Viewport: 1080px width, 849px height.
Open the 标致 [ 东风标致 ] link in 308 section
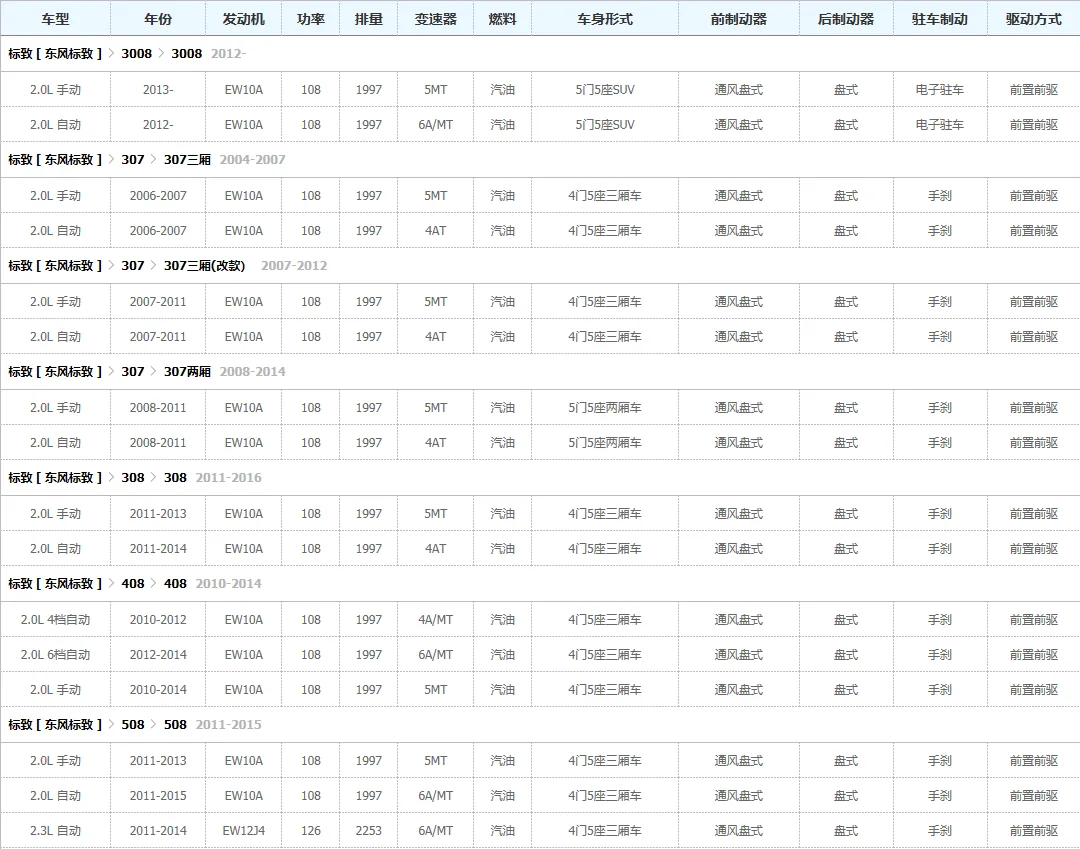[55, 478]
